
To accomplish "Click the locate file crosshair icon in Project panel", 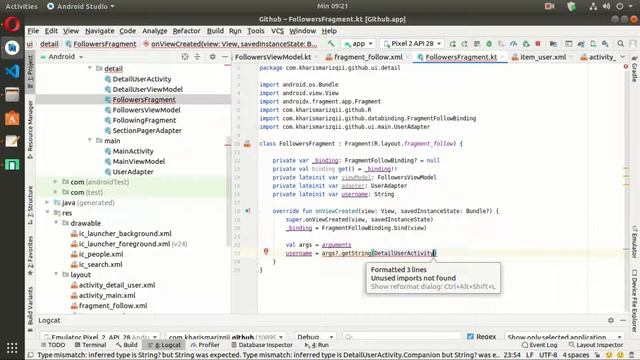I will pyautogui.click(x=185, y=57).
